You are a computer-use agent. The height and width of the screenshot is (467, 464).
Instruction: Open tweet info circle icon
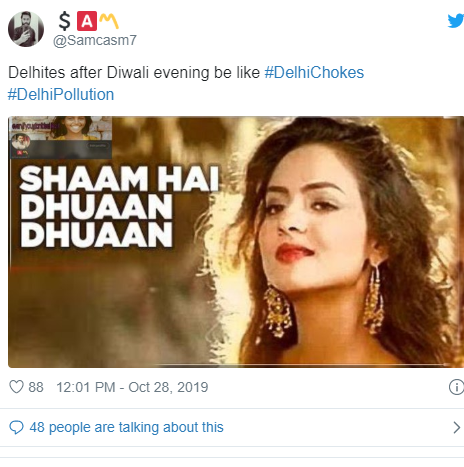[456, 387]
